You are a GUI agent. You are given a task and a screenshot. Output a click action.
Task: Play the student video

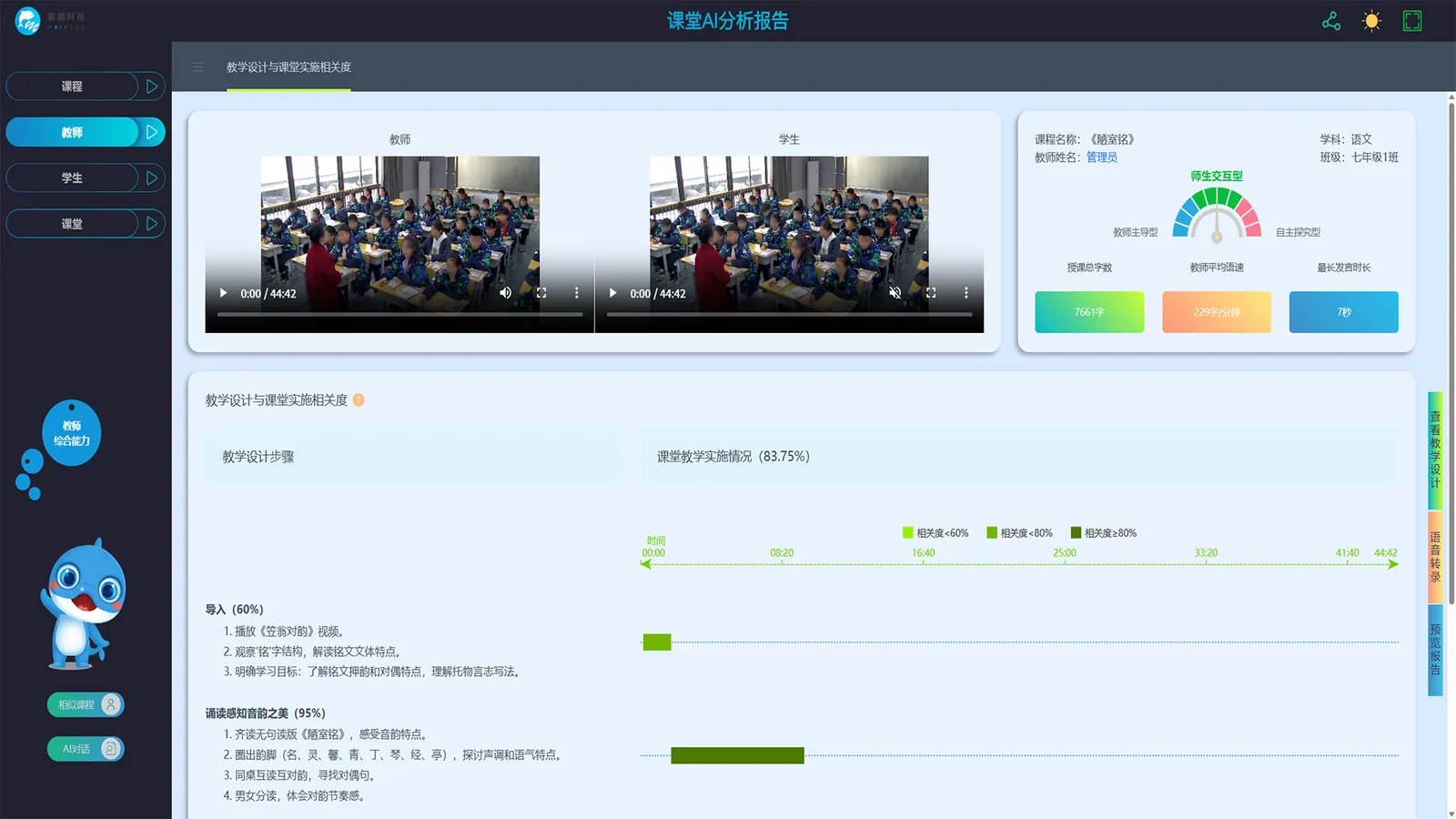[x=612, y=293]
